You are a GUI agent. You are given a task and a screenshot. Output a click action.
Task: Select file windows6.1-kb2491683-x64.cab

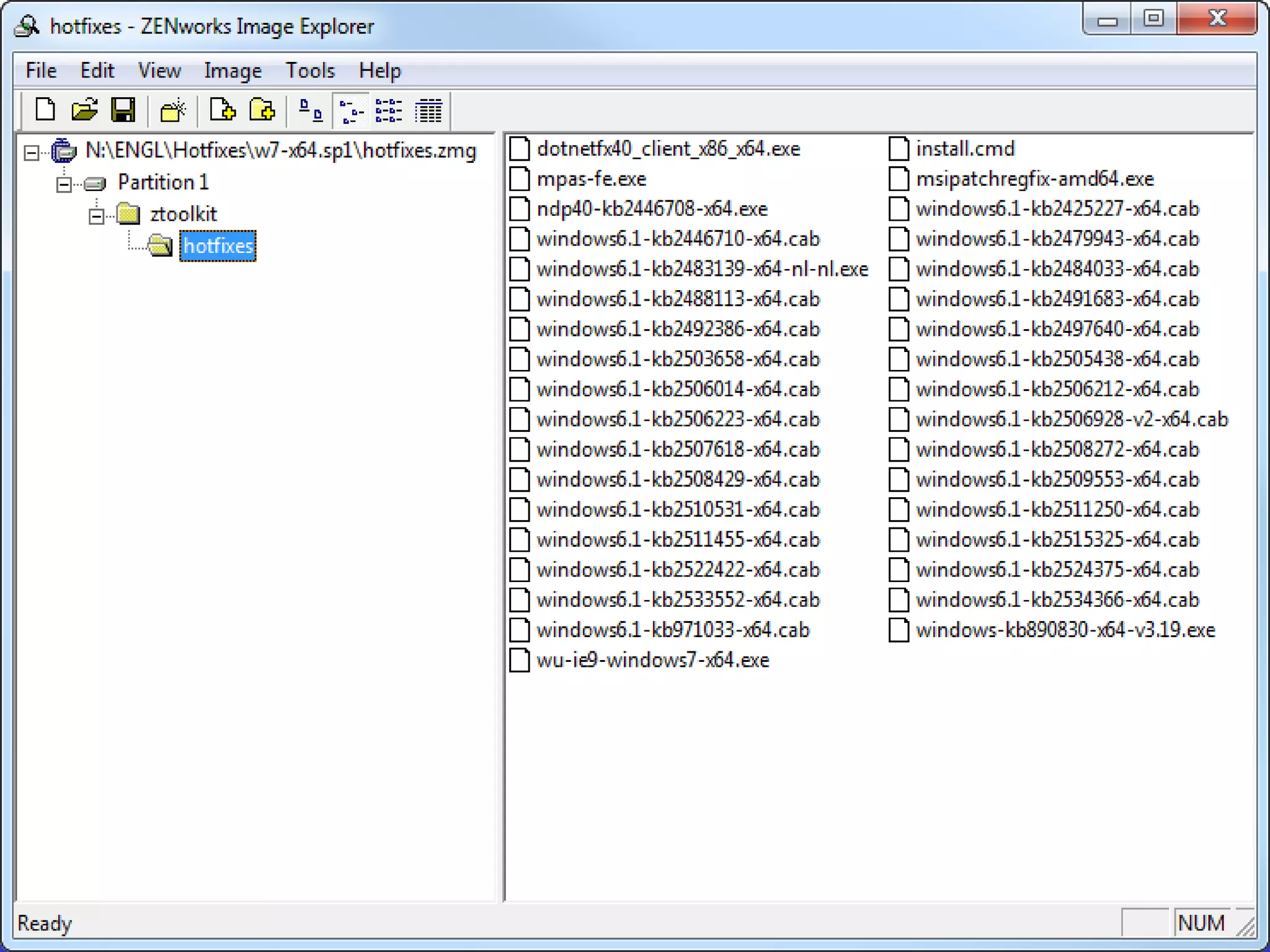pos(1058,299)
